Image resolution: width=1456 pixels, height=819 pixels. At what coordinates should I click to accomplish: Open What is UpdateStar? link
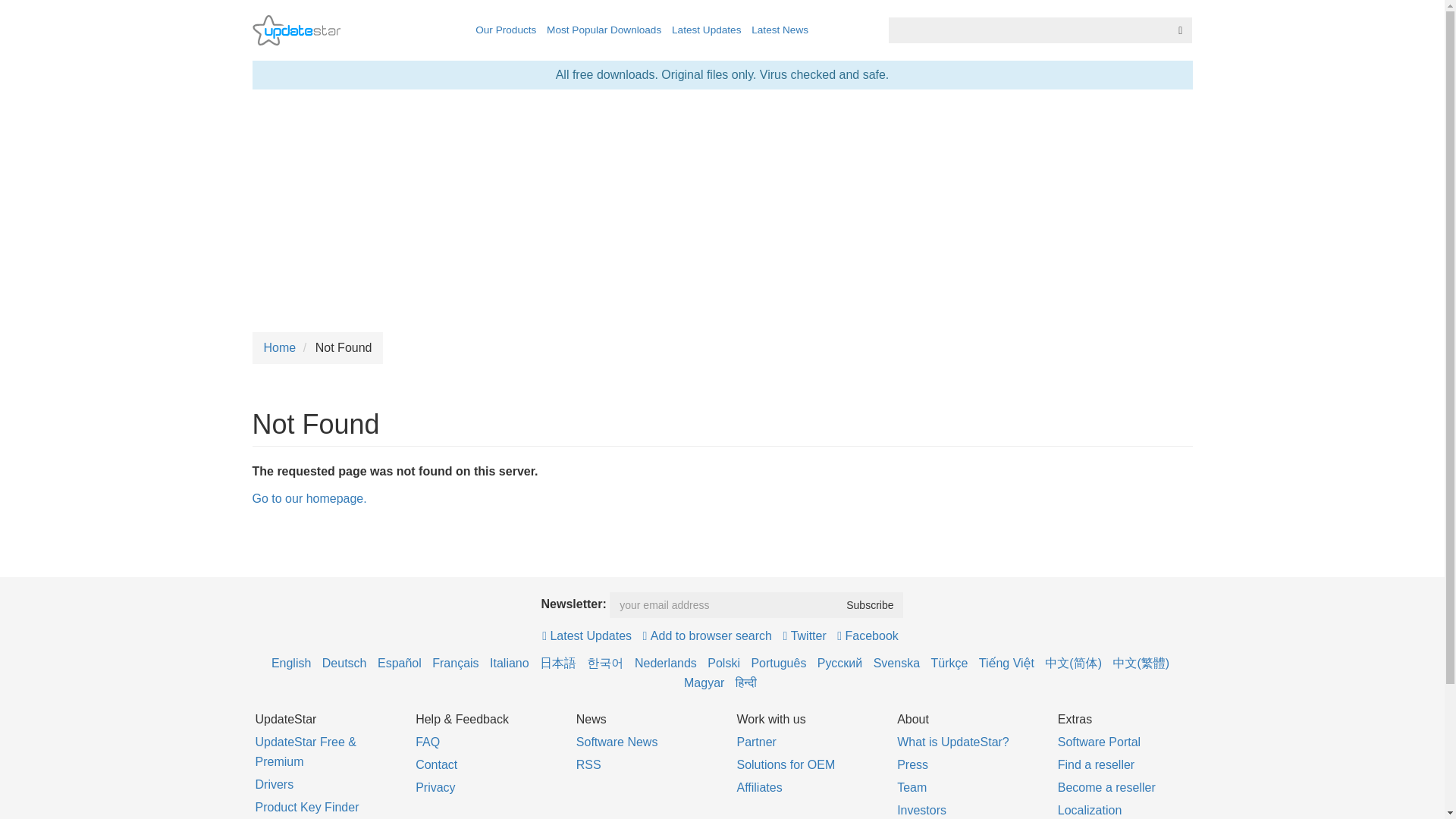(x=953, y=742)
